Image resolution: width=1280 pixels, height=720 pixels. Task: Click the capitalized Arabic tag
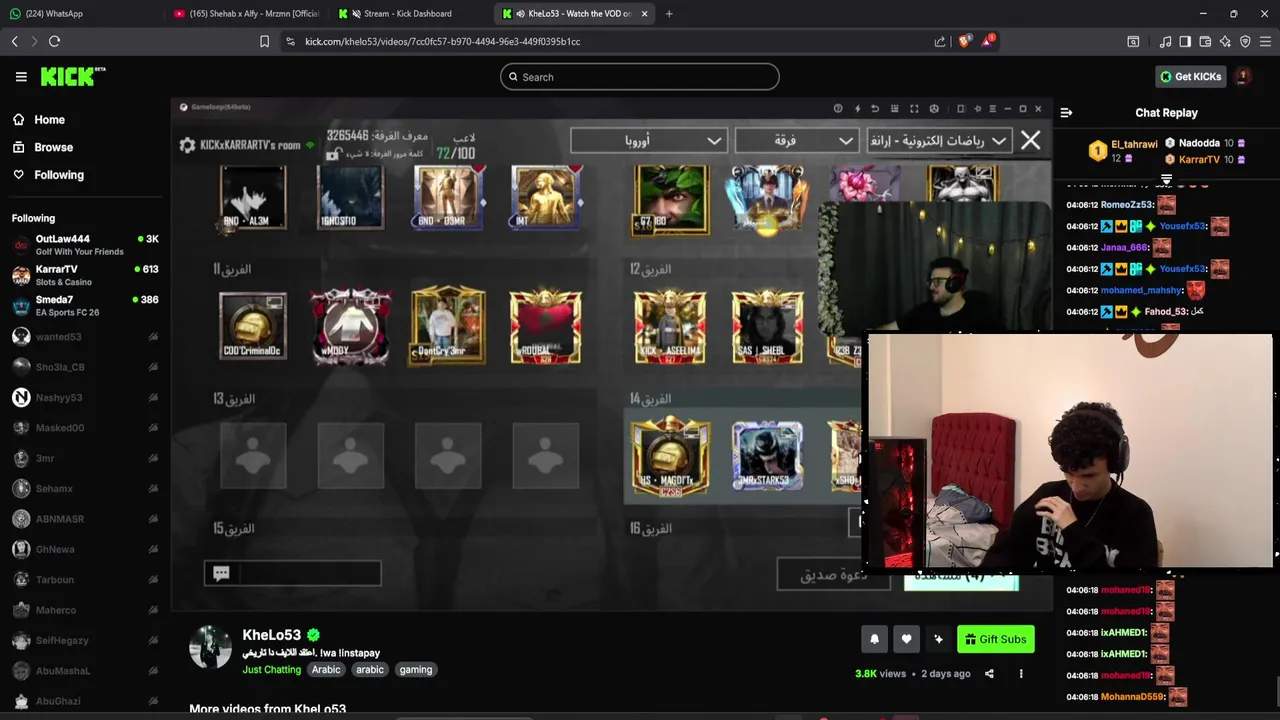pos(326,670)
